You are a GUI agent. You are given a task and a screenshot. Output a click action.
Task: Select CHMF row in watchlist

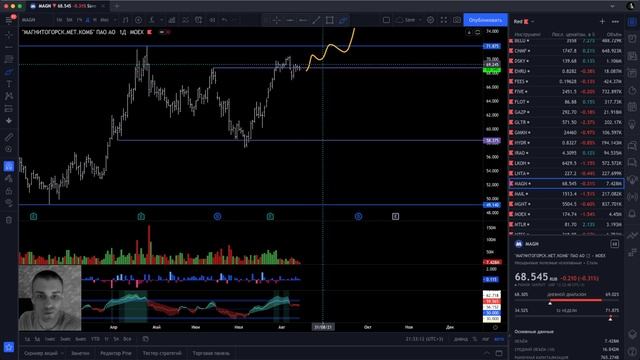tap(566, 51)
